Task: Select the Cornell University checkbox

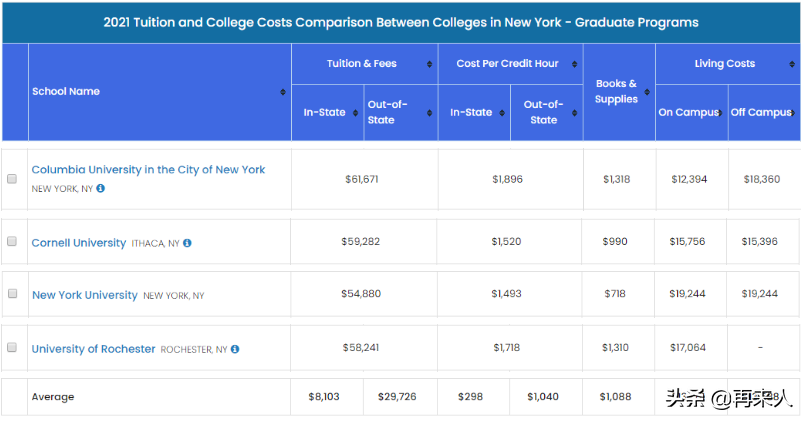Action: click(12, 242)
